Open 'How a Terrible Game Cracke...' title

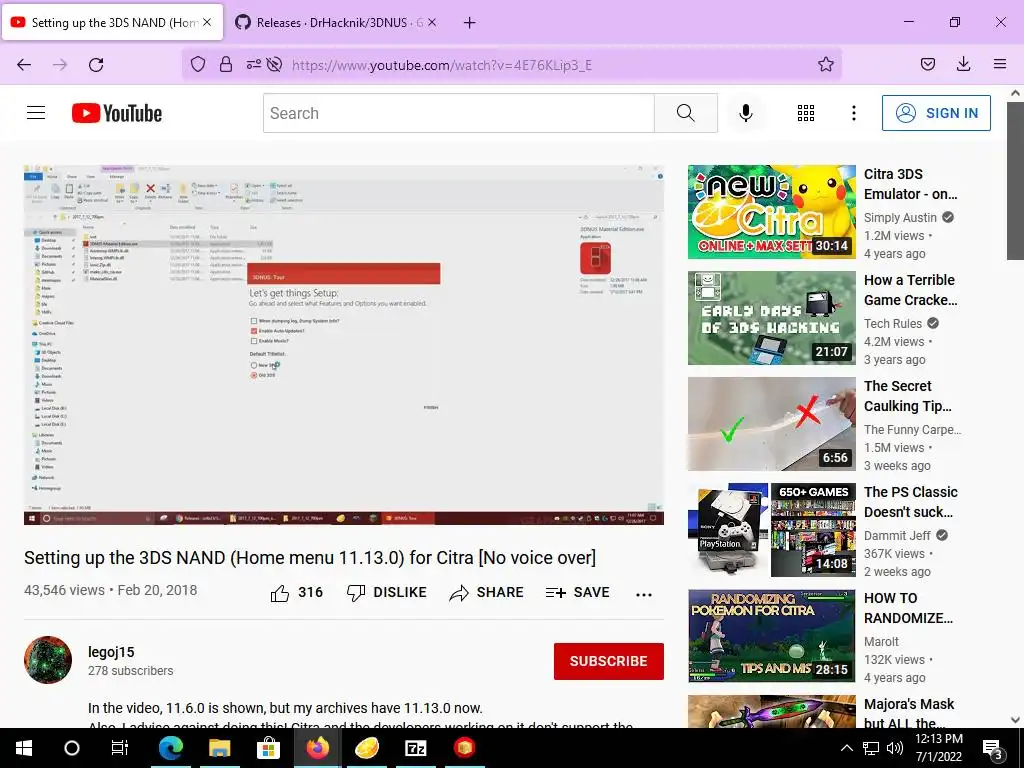click(x=910, y=290)
